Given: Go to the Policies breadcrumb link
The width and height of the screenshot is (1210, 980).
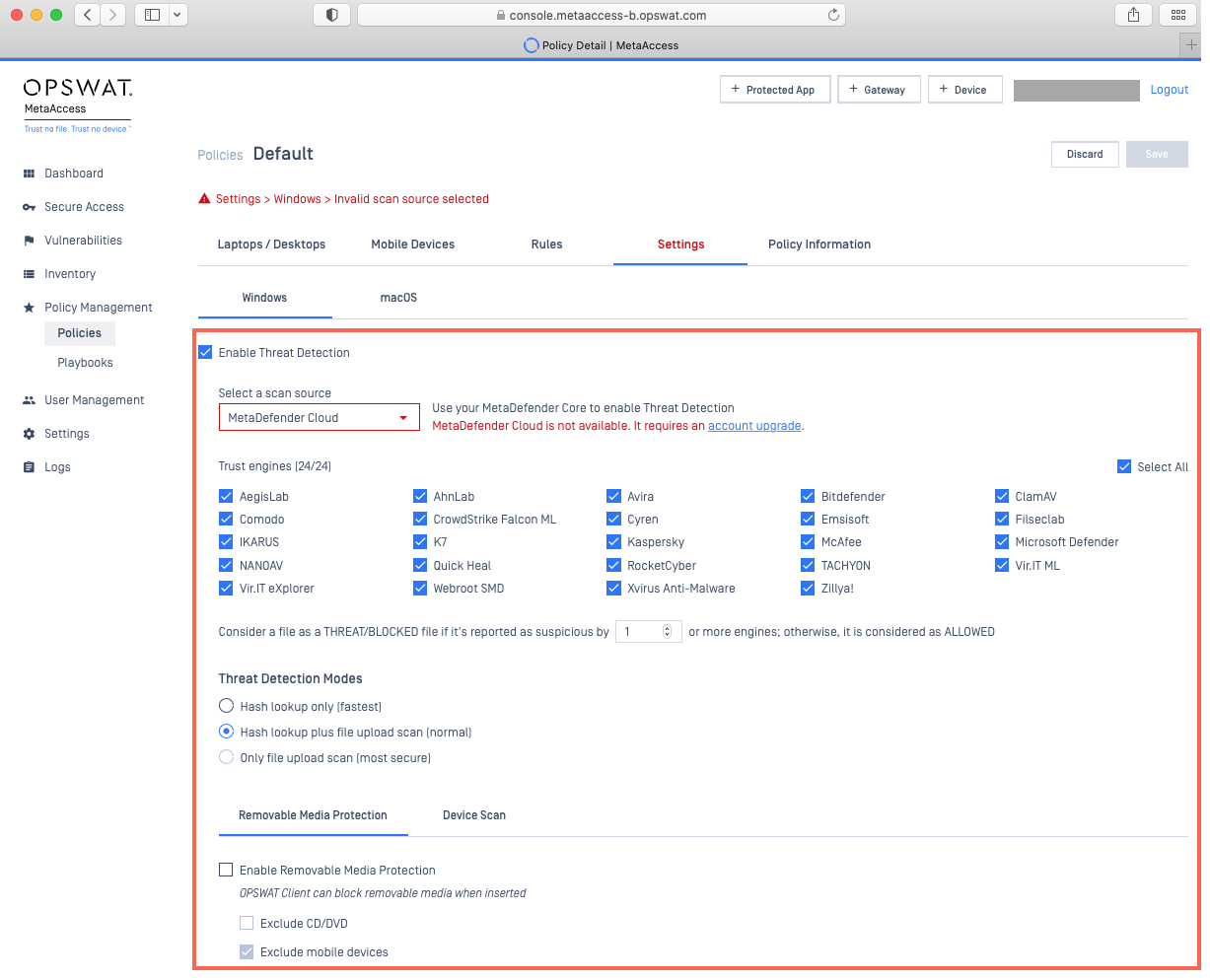Looking at the screenshot, I should pos(220,155).
